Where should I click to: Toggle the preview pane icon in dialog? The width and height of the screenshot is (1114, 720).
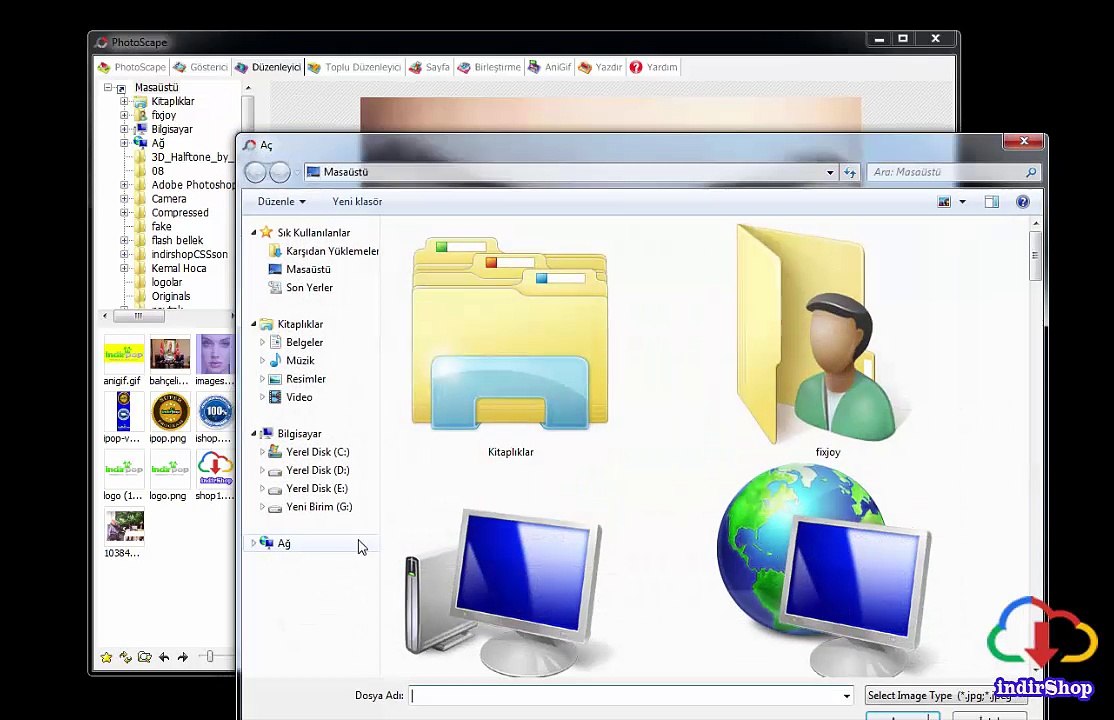click(x=991, y=202)
